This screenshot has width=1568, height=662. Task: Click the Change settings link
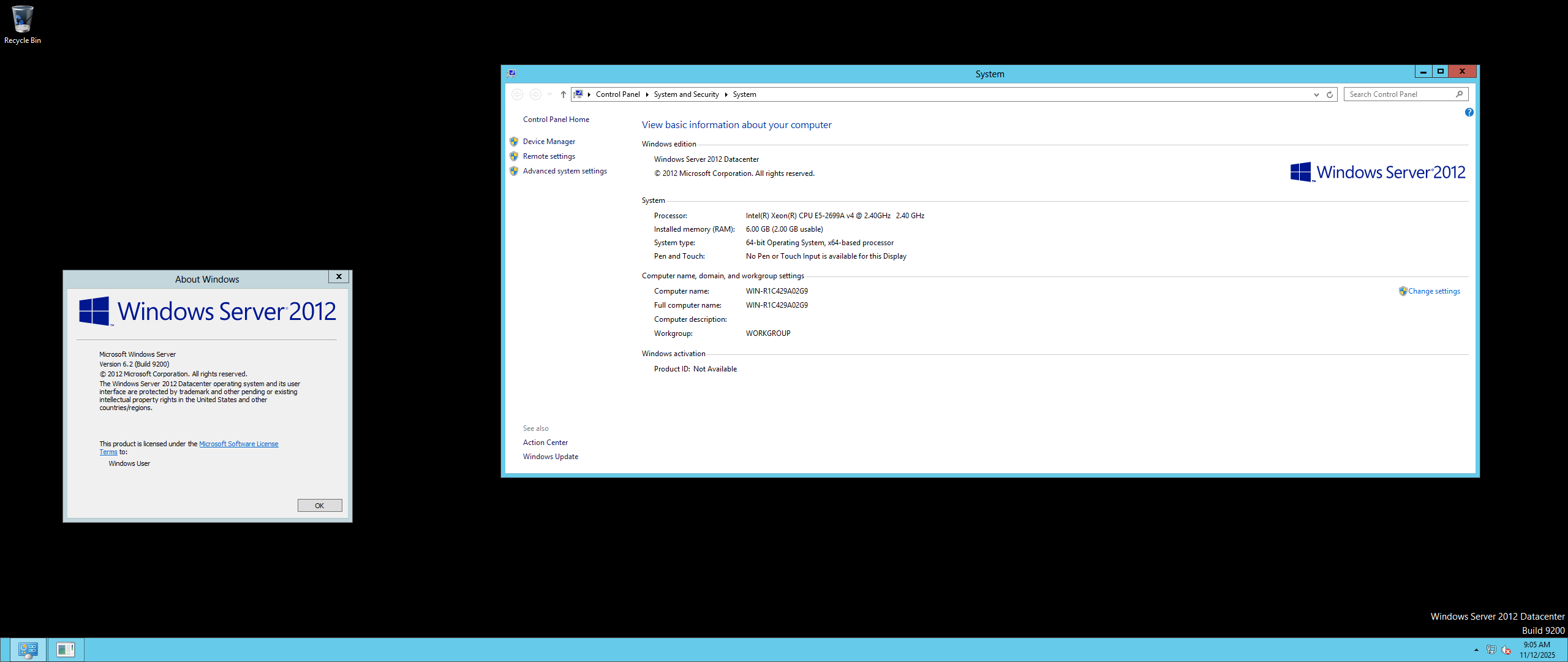1433,291
